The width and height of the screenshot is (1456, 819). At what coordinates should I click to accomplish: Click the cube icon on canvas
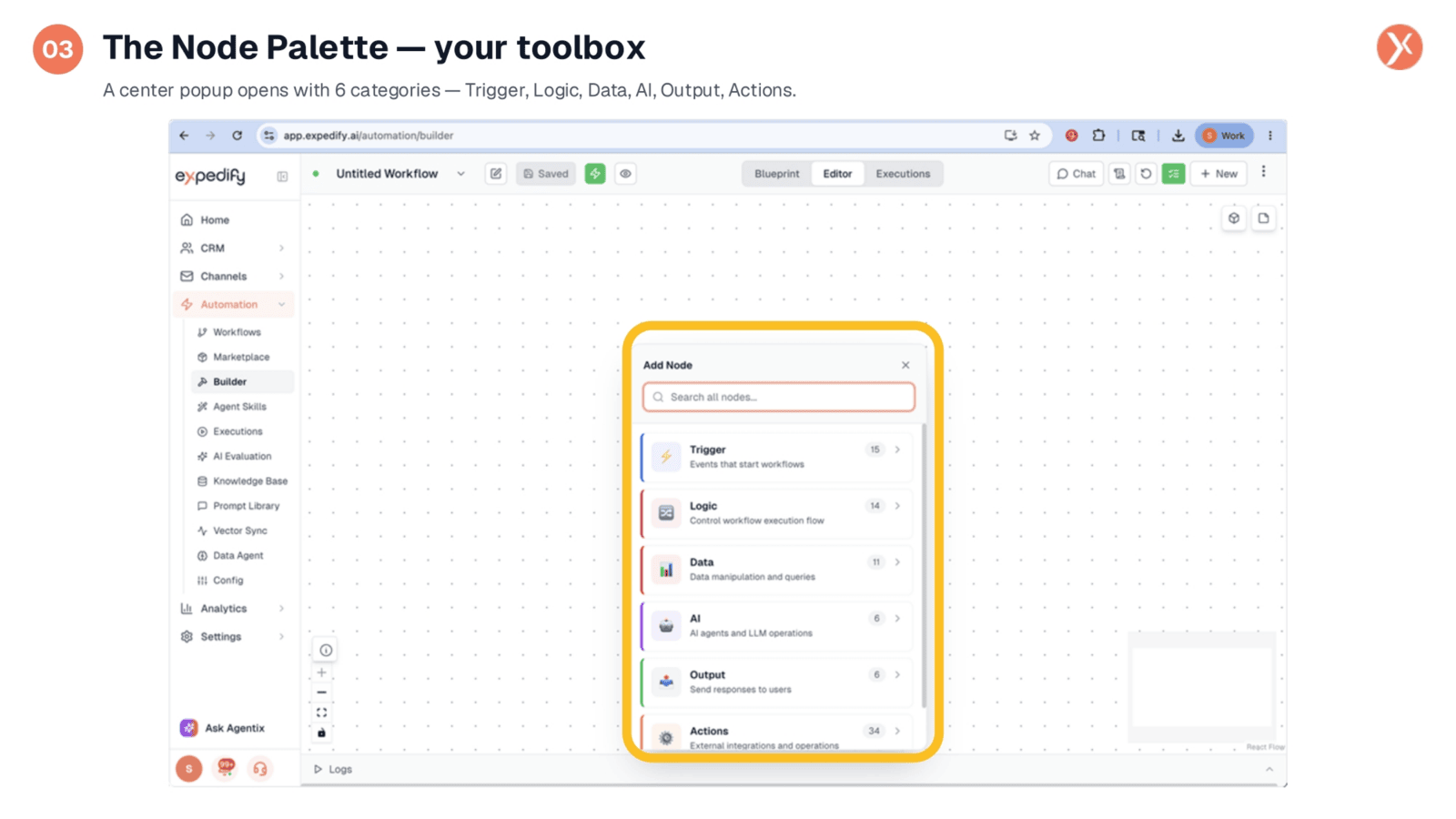(1233, 218)
